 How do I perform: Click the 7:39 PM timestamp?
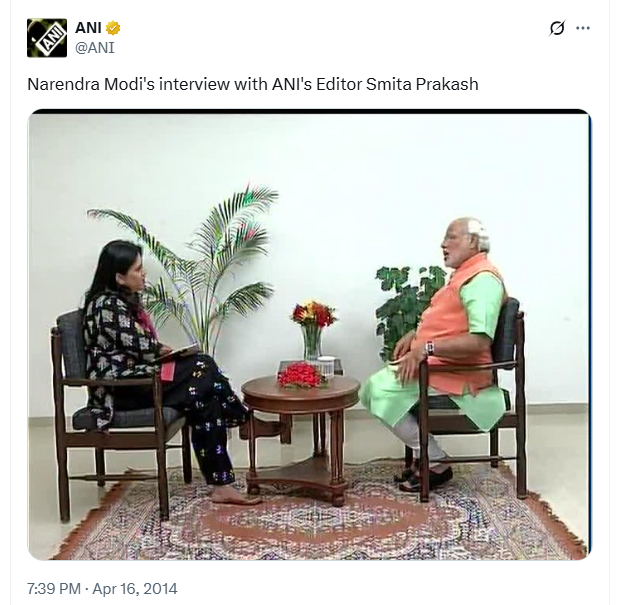pos(54,588)
